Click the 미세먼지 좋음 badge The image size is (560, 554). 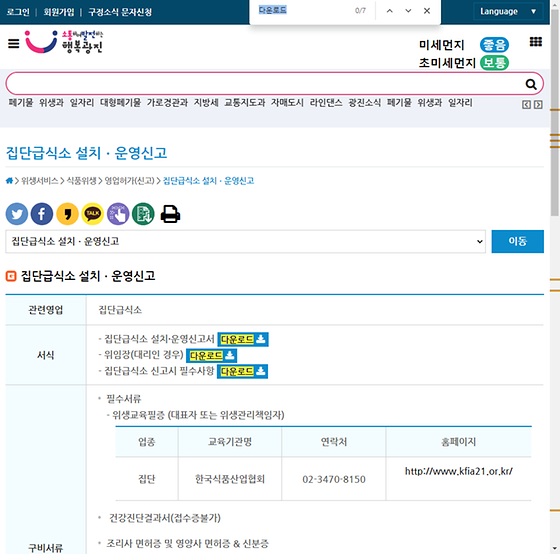point(494,45)
